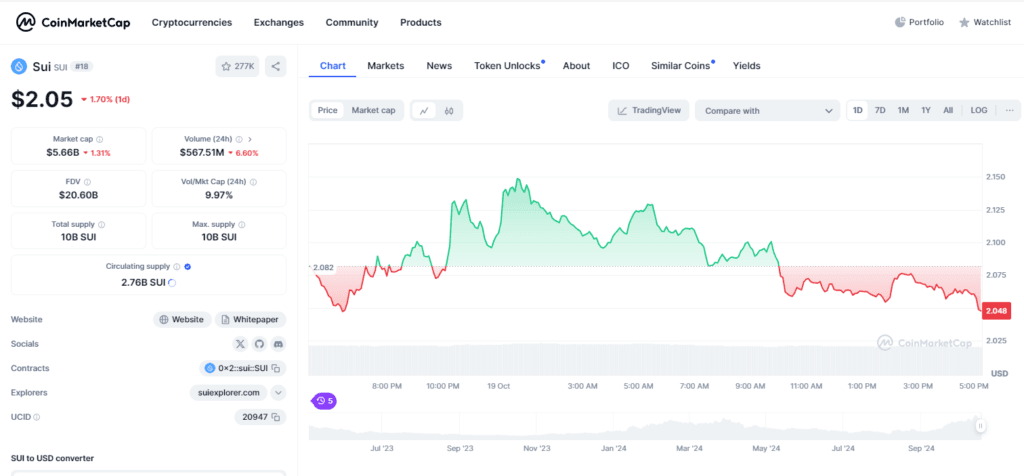Set chart range to 1Y
The image size is (1024, 476).
(x=926, y=110)
